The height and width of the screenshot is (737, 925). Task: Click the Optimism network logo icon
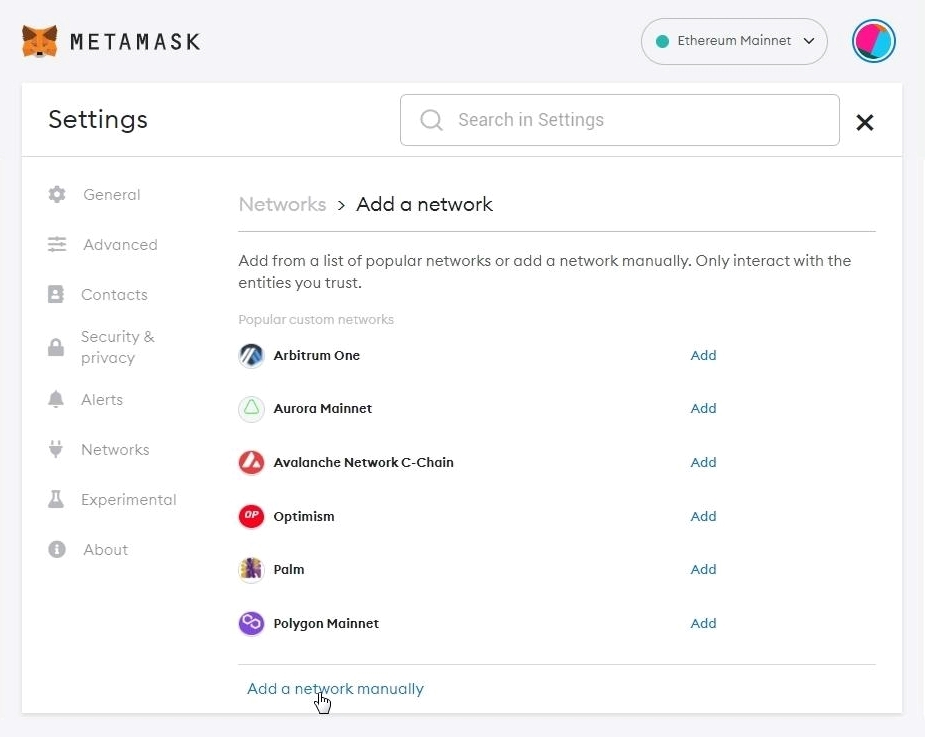(251, 516)
